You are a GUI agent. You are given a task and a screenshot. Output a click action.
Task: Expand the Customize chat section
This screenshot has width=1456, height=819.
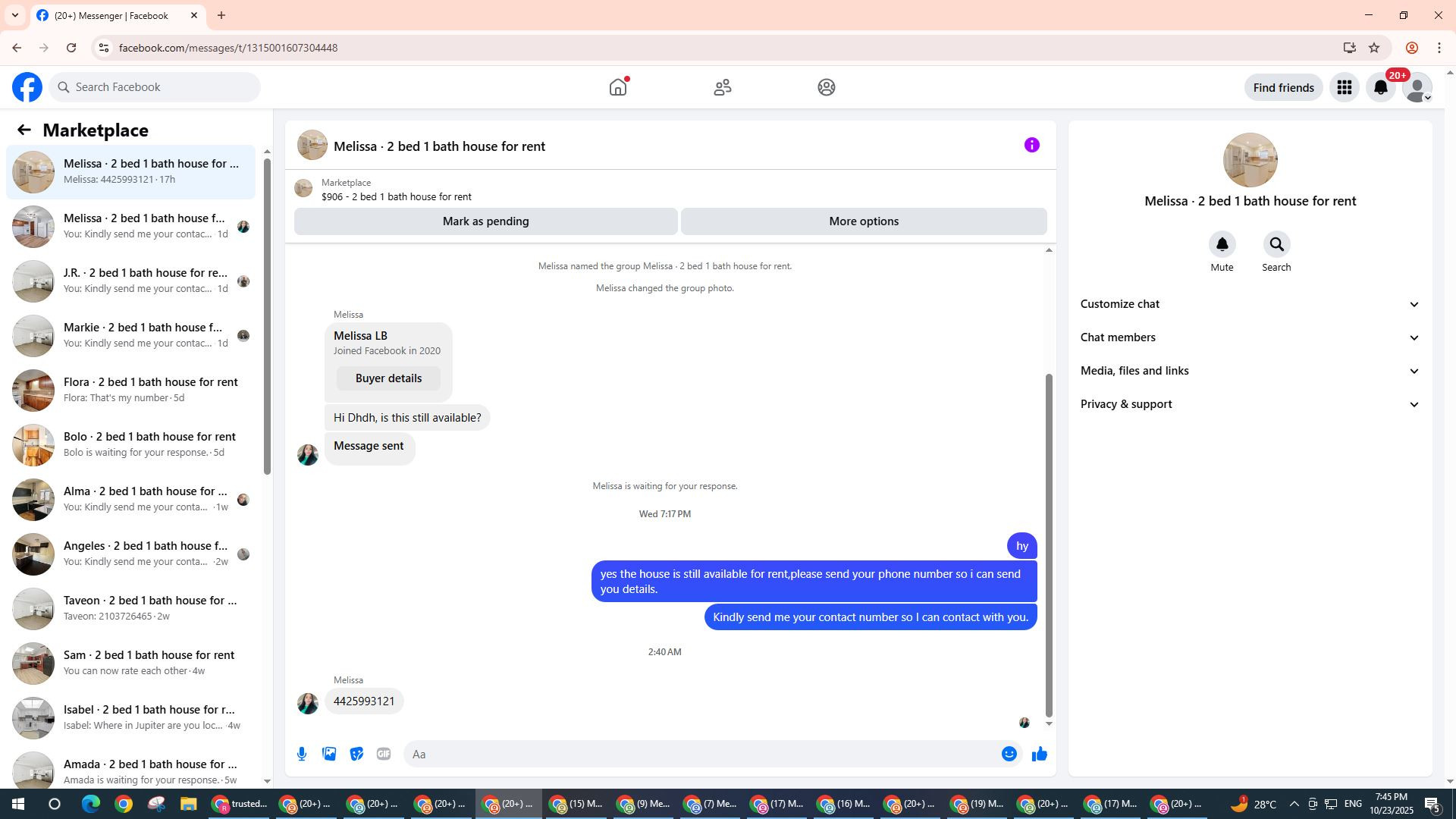(x=1249, y=304)
